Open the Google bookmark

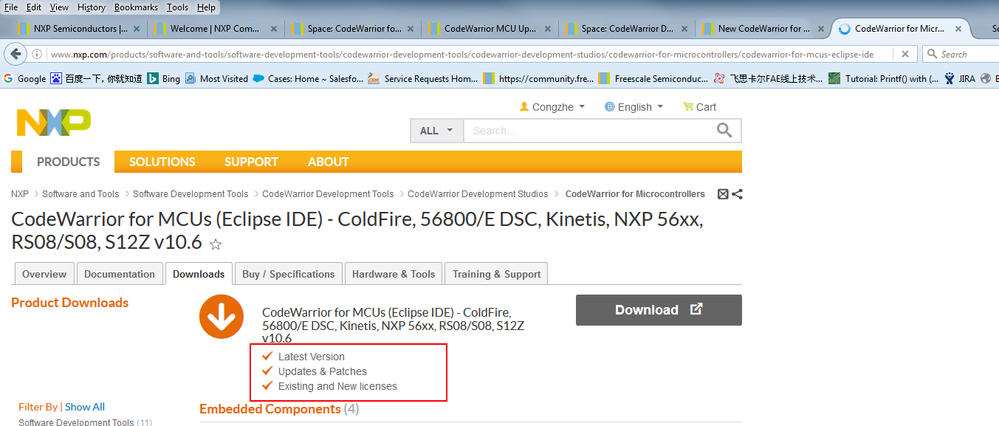click(25, 79)
